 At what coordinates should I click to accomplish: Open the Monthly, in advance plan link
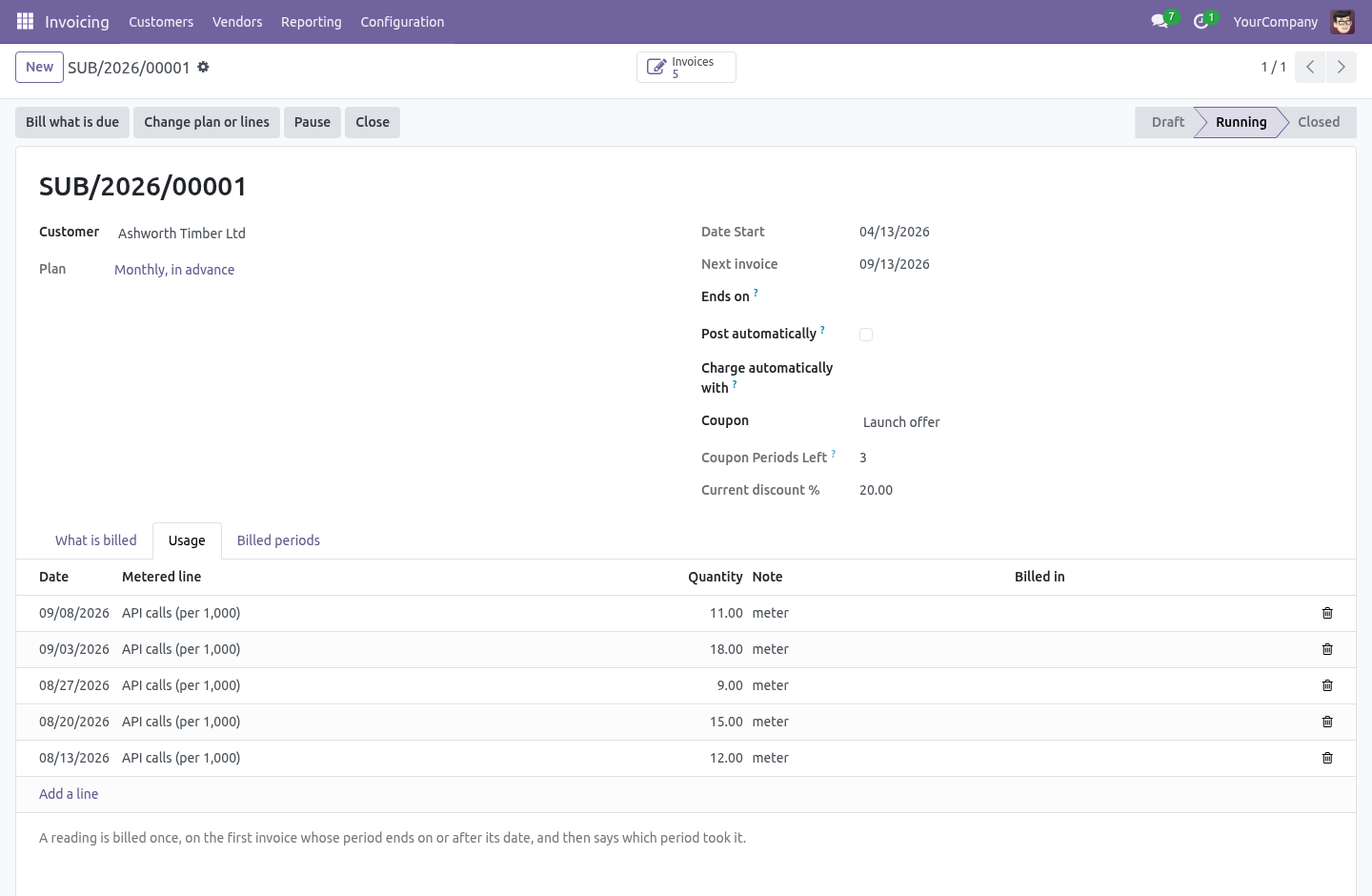174,270
